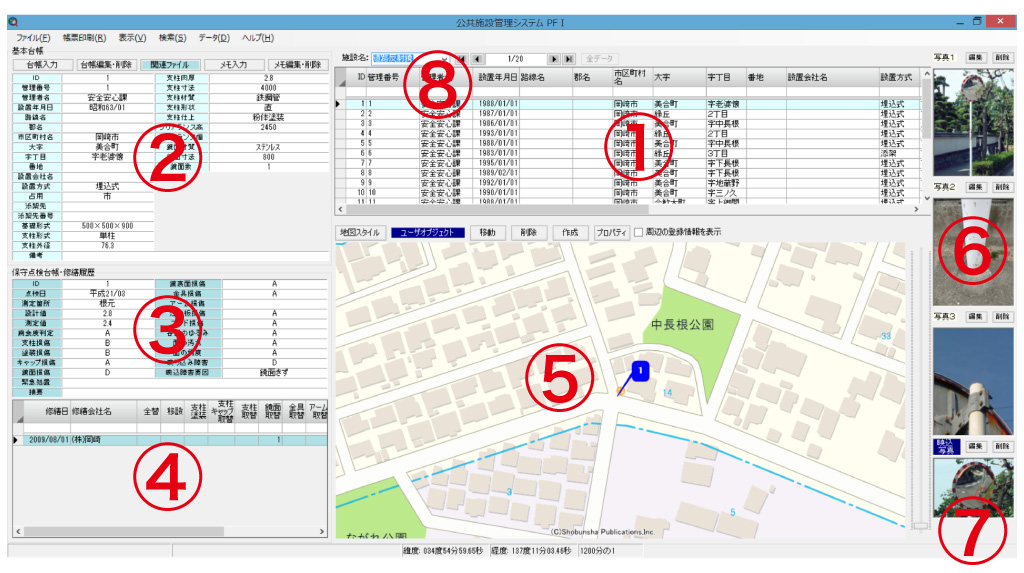Screen dimensions: 1024x573
Task: Toggle the ユーザオブジェクト mode button
Action: [428, 233]
